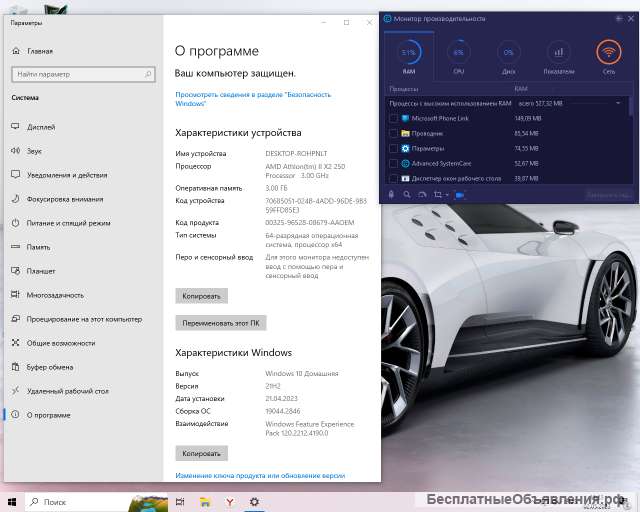This screenshot has width=640, height=512.
Task: Open the screenshot crop tool dropdown arrow
Action: tap(447, 194)
